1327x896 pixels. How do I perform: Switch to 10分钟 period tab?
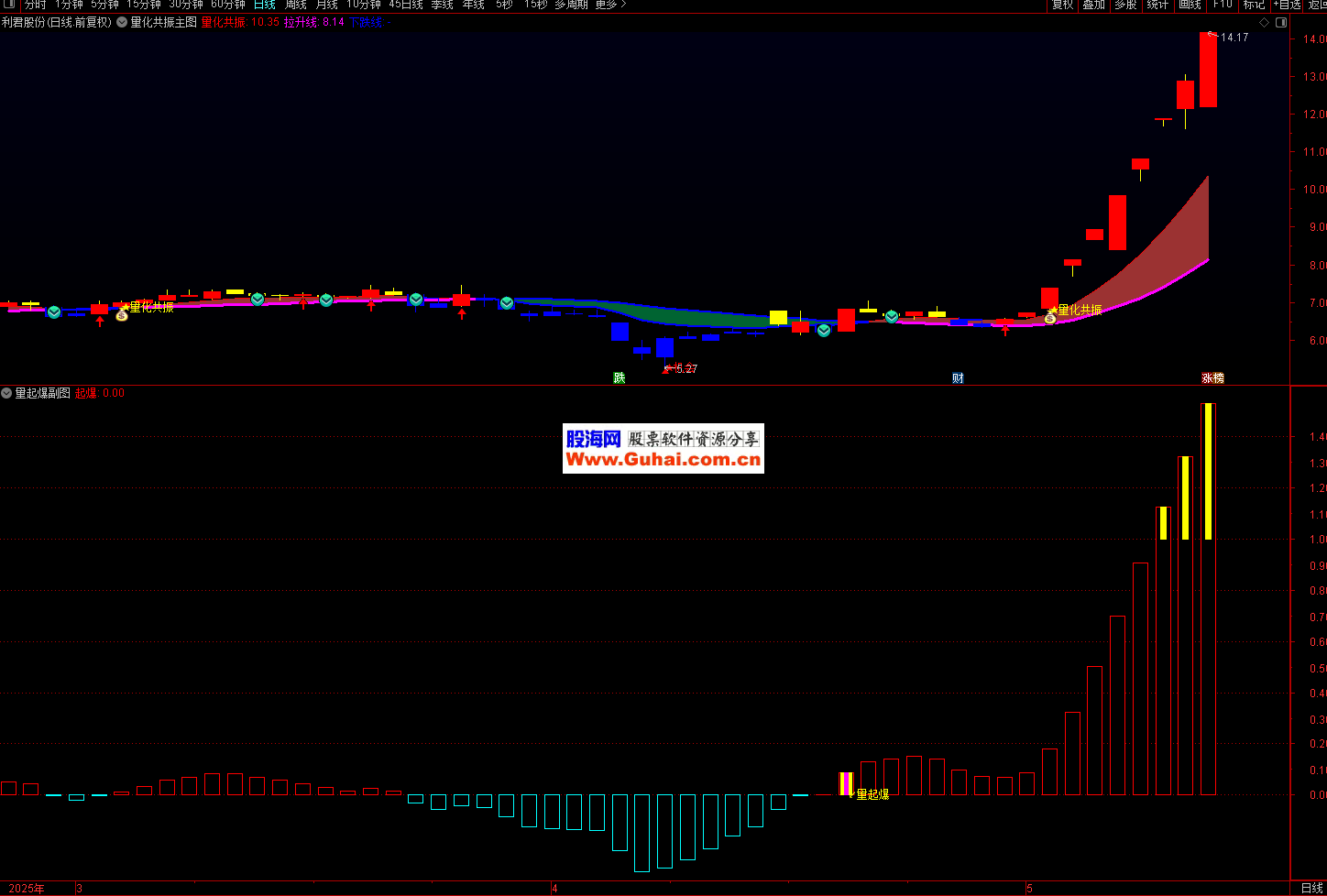point(363,5)
